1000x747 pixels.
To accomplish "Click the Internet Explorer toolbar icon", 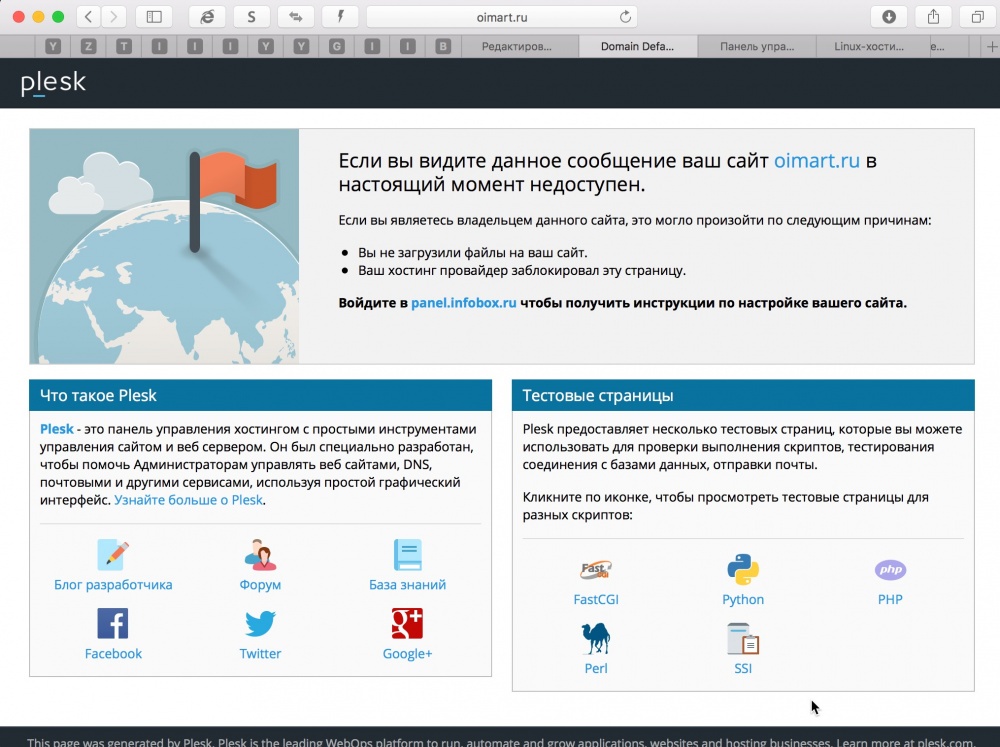I will 207,17.
